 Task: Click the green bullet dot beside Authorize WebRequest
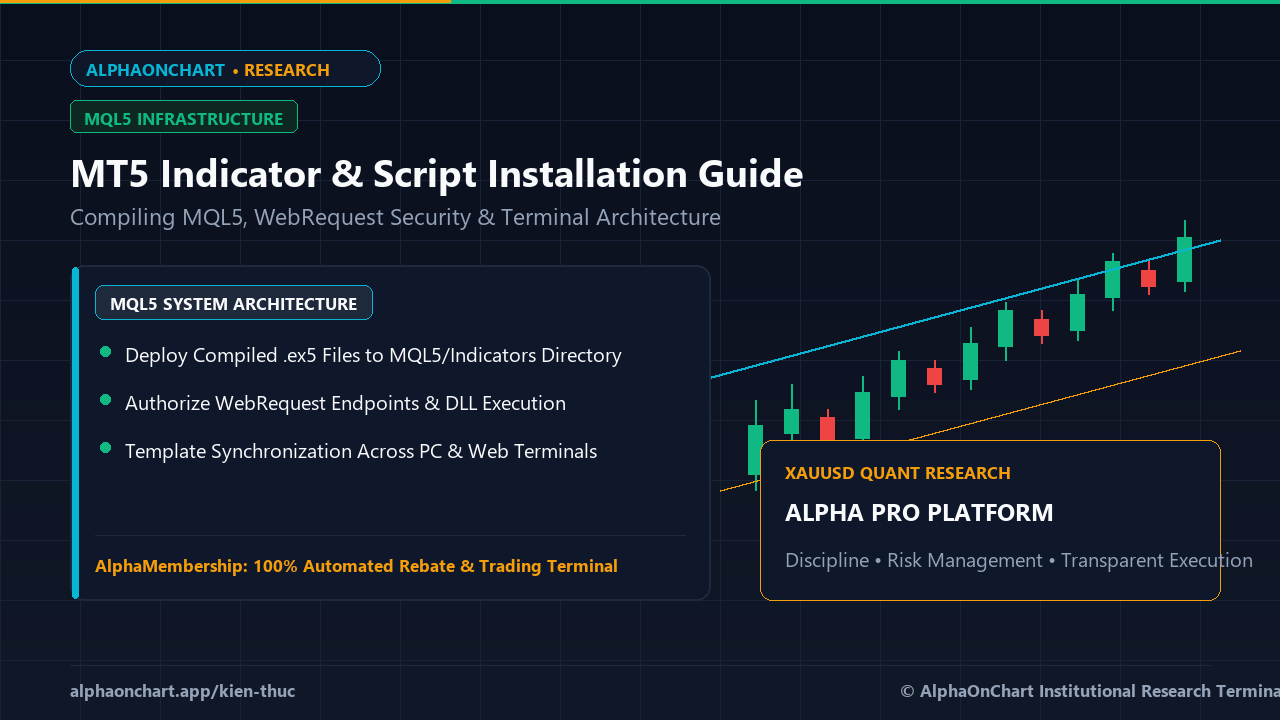[x=105, y=400]
